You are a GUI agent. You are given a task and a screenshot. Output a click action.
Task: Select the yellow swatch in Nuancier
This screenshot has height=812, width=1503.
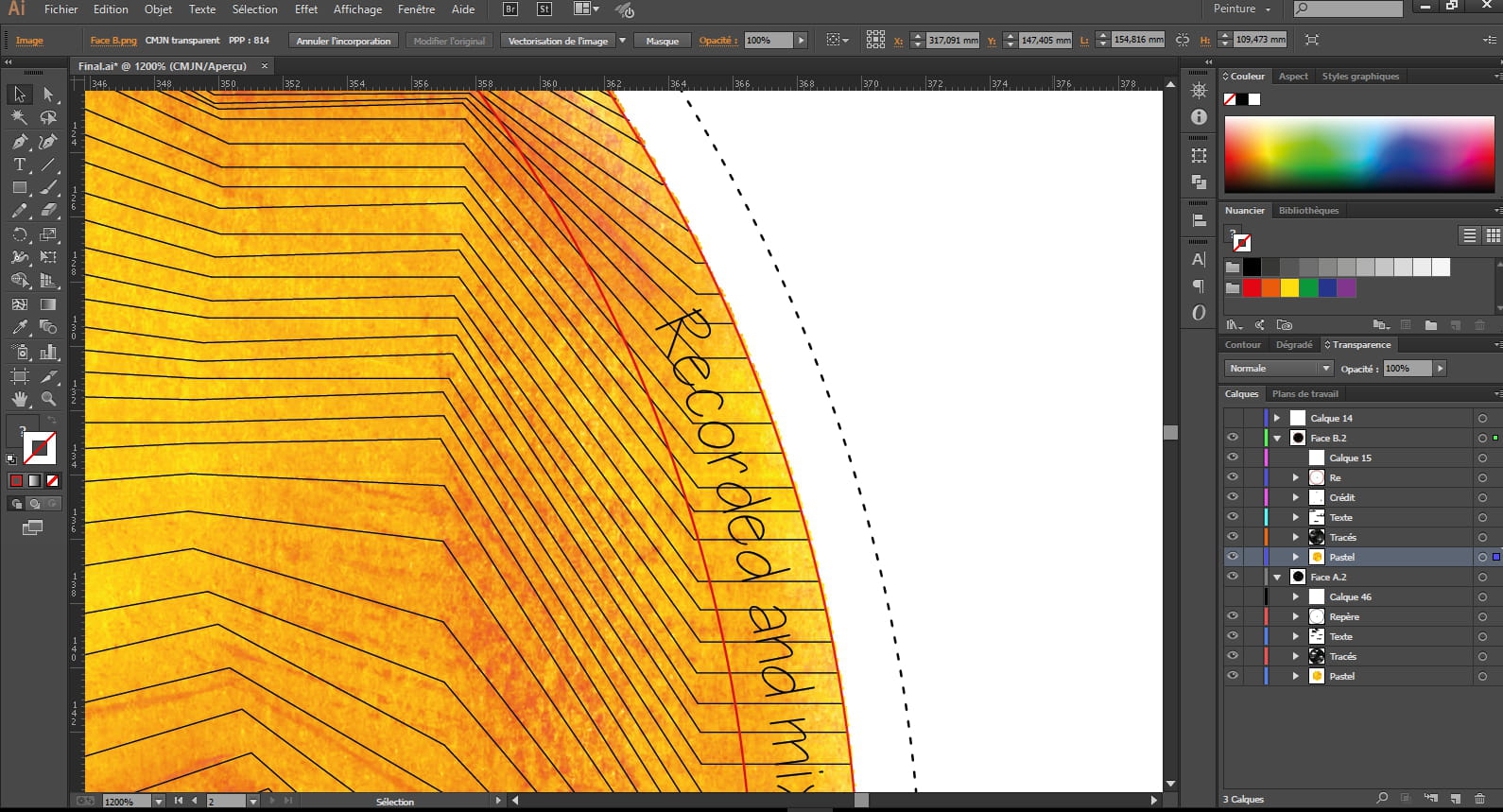pyautogui.click(x=1289, y=287)
